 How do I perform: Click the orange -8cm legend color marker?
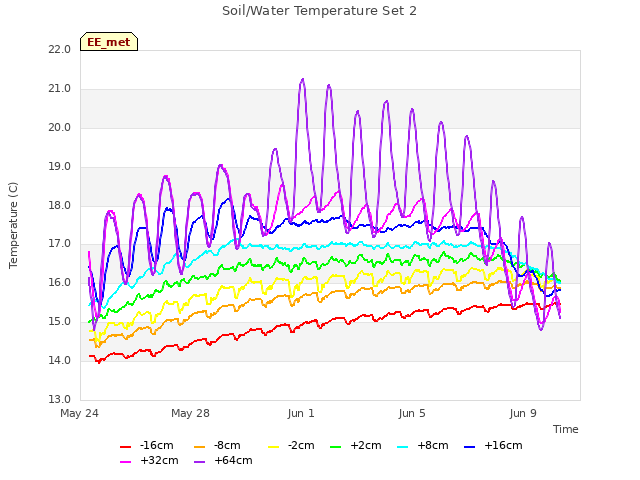pyautogui.click(x=199, y=447)
